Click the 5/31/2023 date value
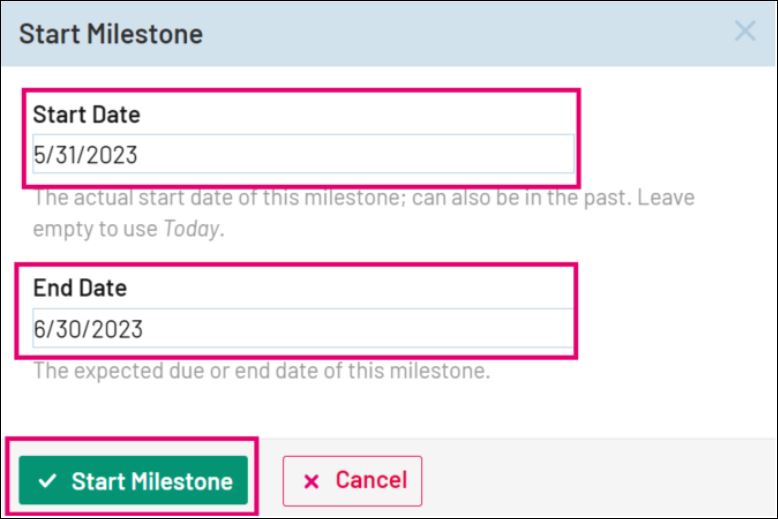Screen dimensions: 778x519 85,155
